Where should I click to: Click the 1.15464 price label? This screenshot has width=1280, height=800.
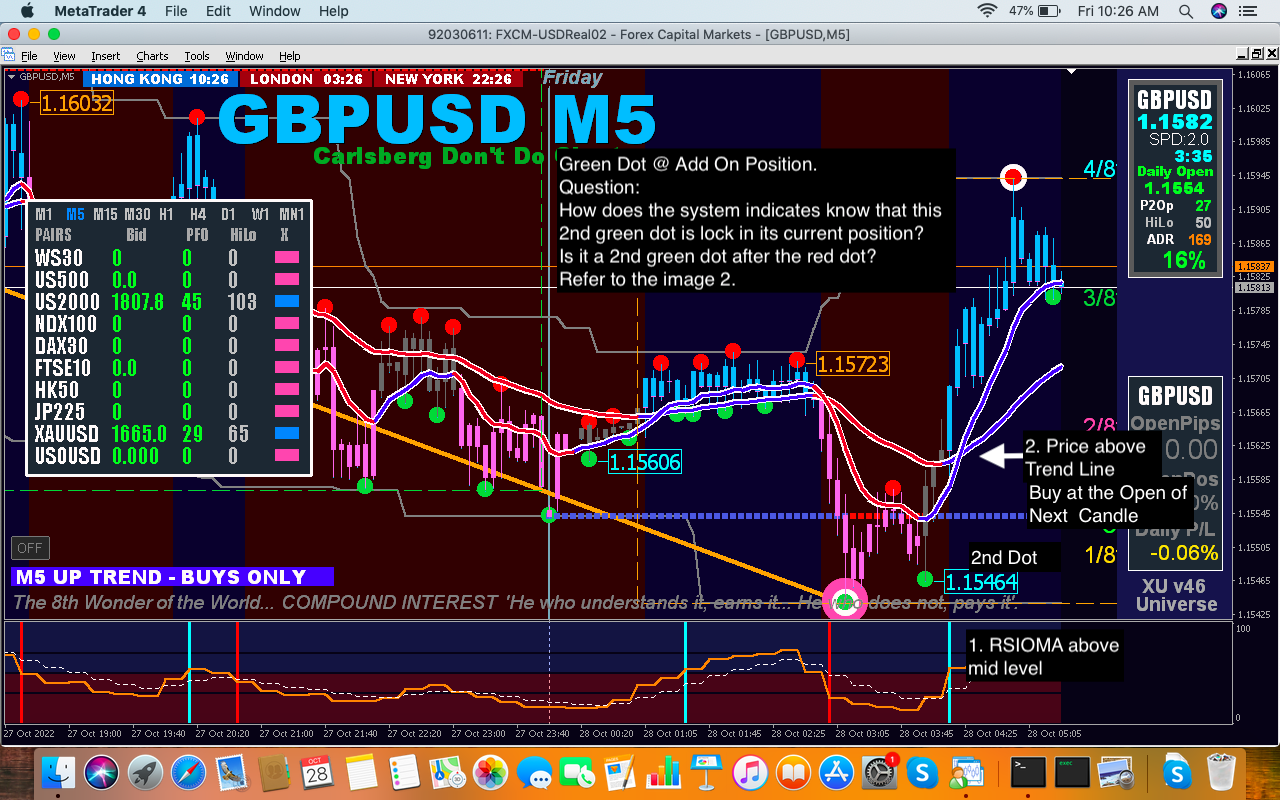pyautogui.click(x=981, y=582)
